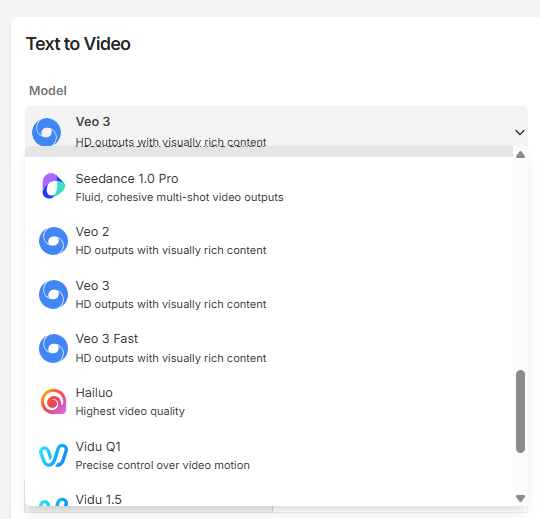Click the scroll down arrow of the list

520,498
